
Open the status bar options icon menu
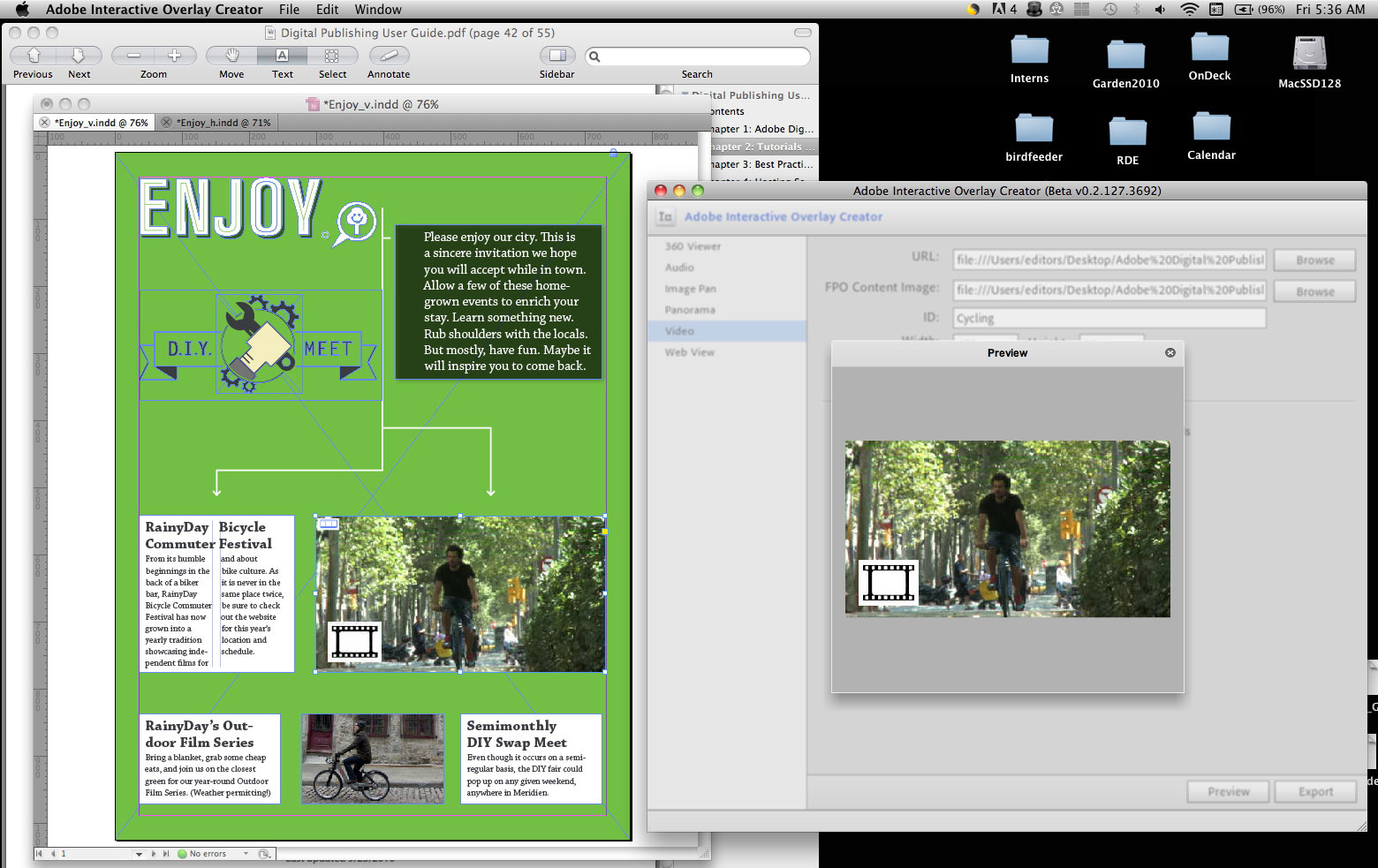264,854
